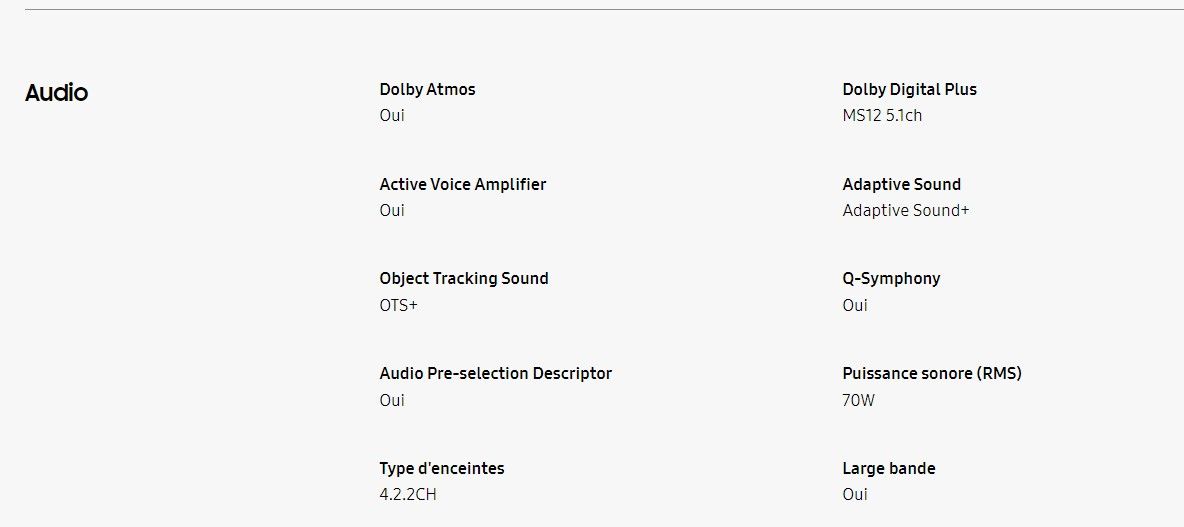Click the 4.2.2CH value
Viewport: 1184px width, 527px height.
(408, 495)
